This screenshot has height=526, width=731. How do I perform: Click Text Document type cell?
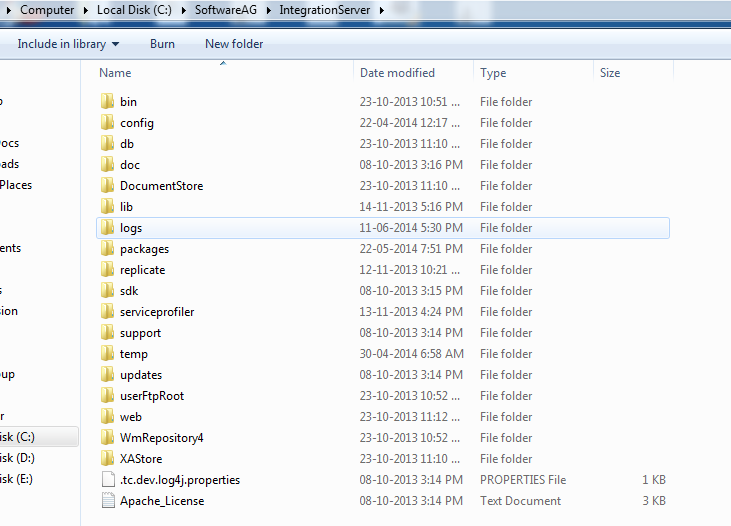(x=520, y=500)
